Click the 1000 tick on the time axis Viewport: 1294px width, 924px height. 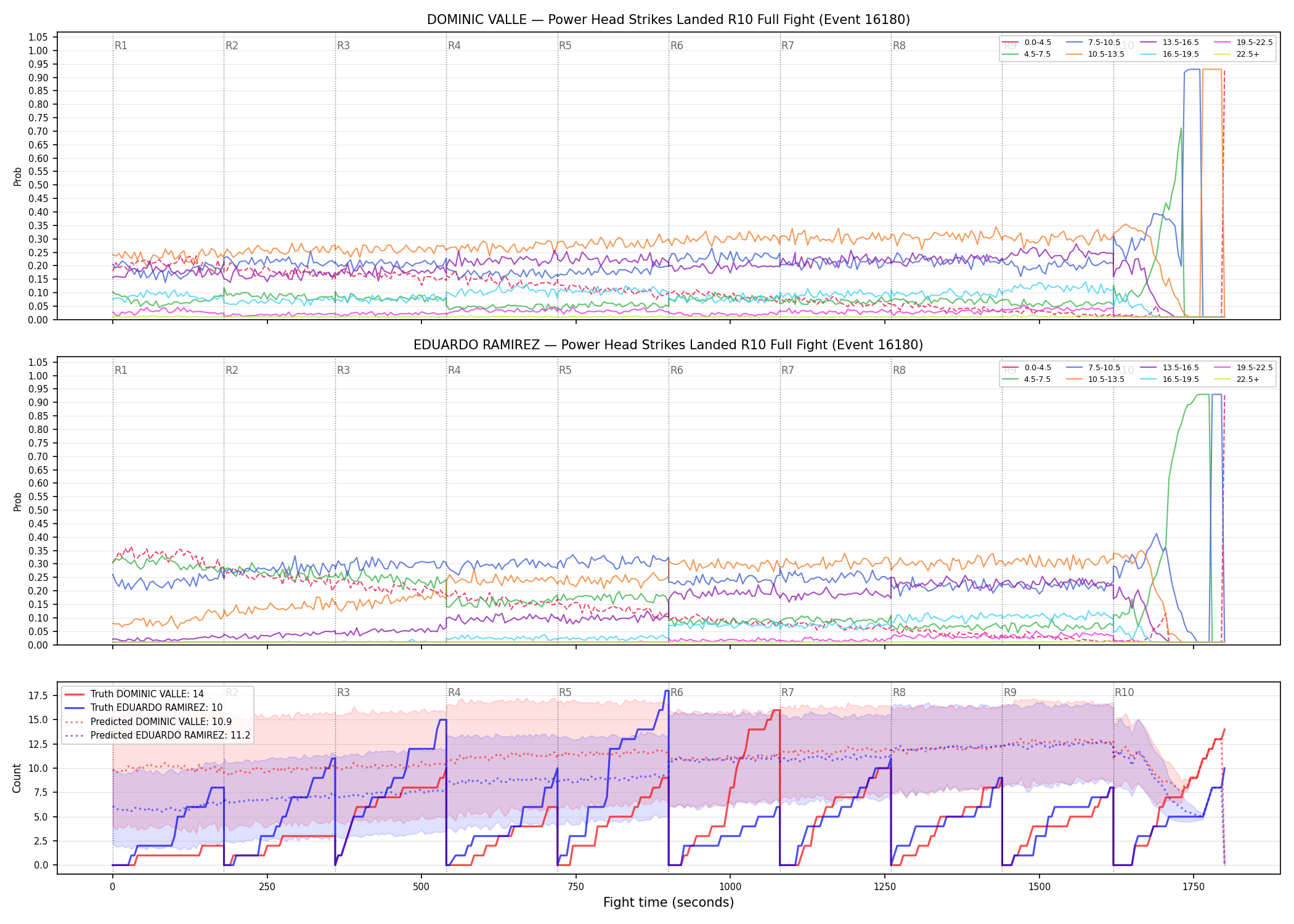(730, 887)
